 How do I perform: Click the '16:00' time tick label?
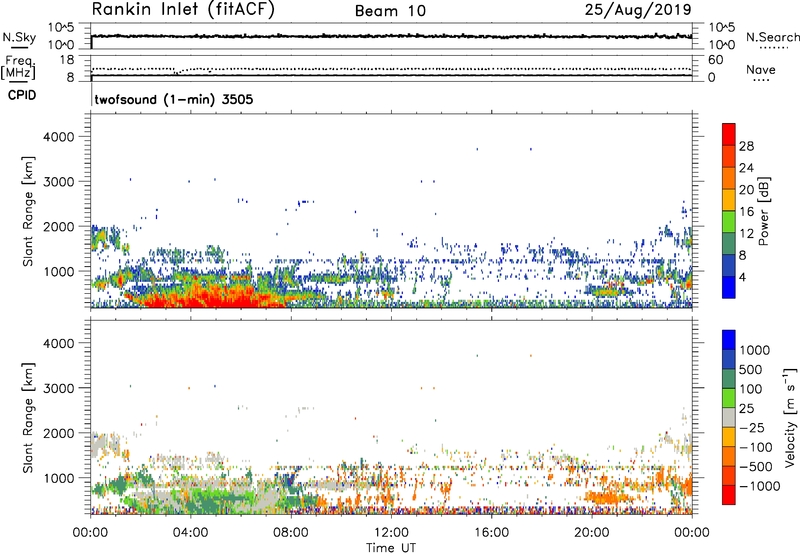(491, 533)
